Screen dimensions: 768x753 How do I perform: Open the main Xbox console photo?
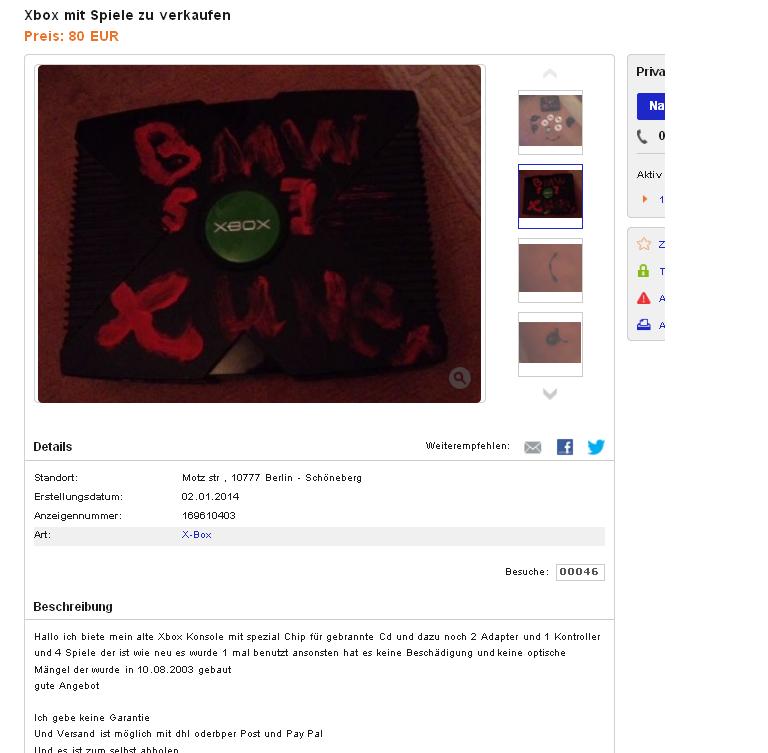(259, 234)
